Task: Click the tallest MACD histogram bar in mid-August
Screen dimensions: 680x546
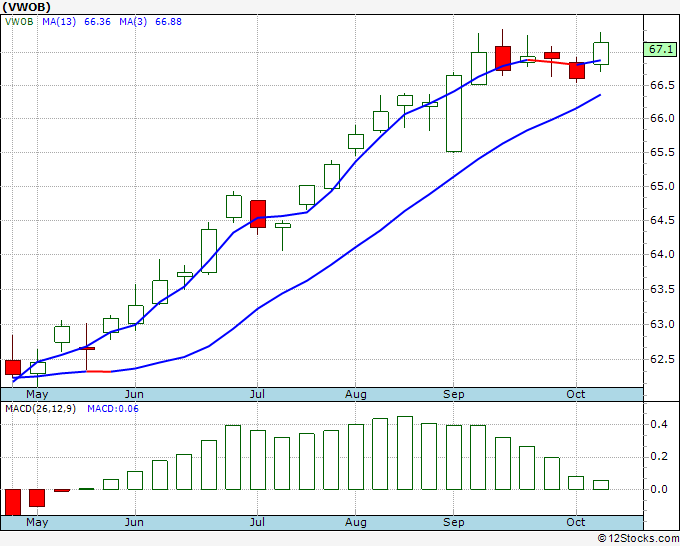Action: [x=405, y=453]
